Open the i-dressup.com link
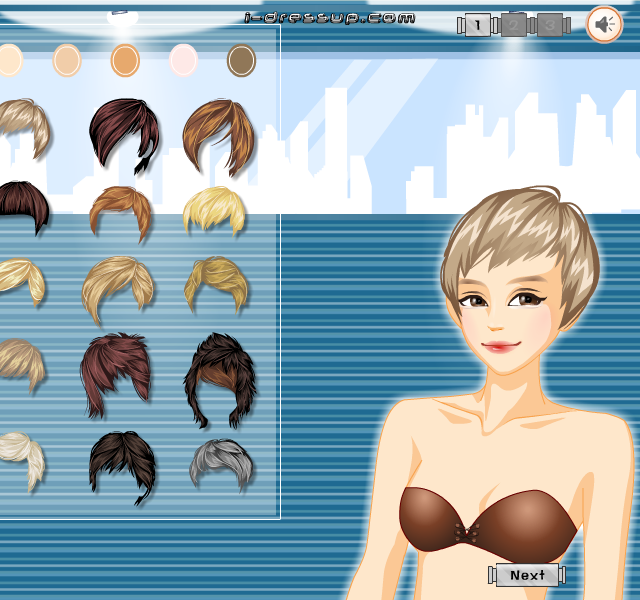The height and width of the screenshot is (600, 640). (x=330, y=18)
